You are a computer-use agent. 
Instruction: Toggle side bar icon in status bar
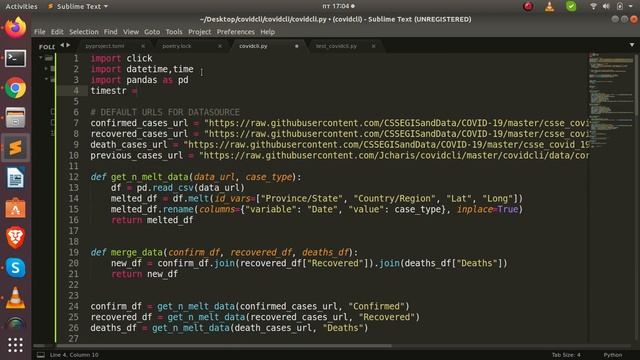coord(41,355)
